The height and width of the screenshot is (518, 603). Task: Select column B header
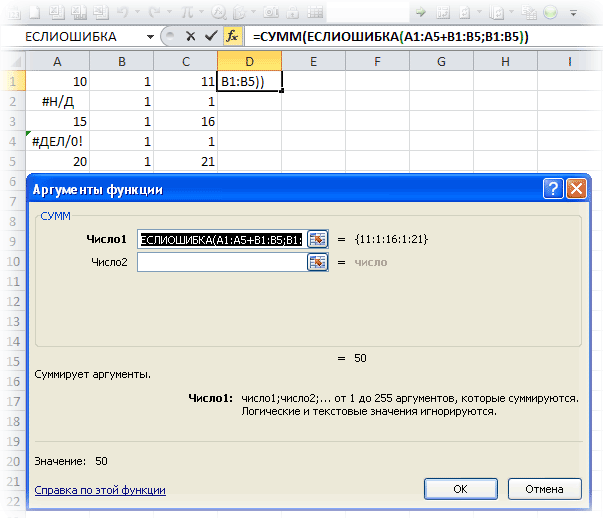point(122,61)
